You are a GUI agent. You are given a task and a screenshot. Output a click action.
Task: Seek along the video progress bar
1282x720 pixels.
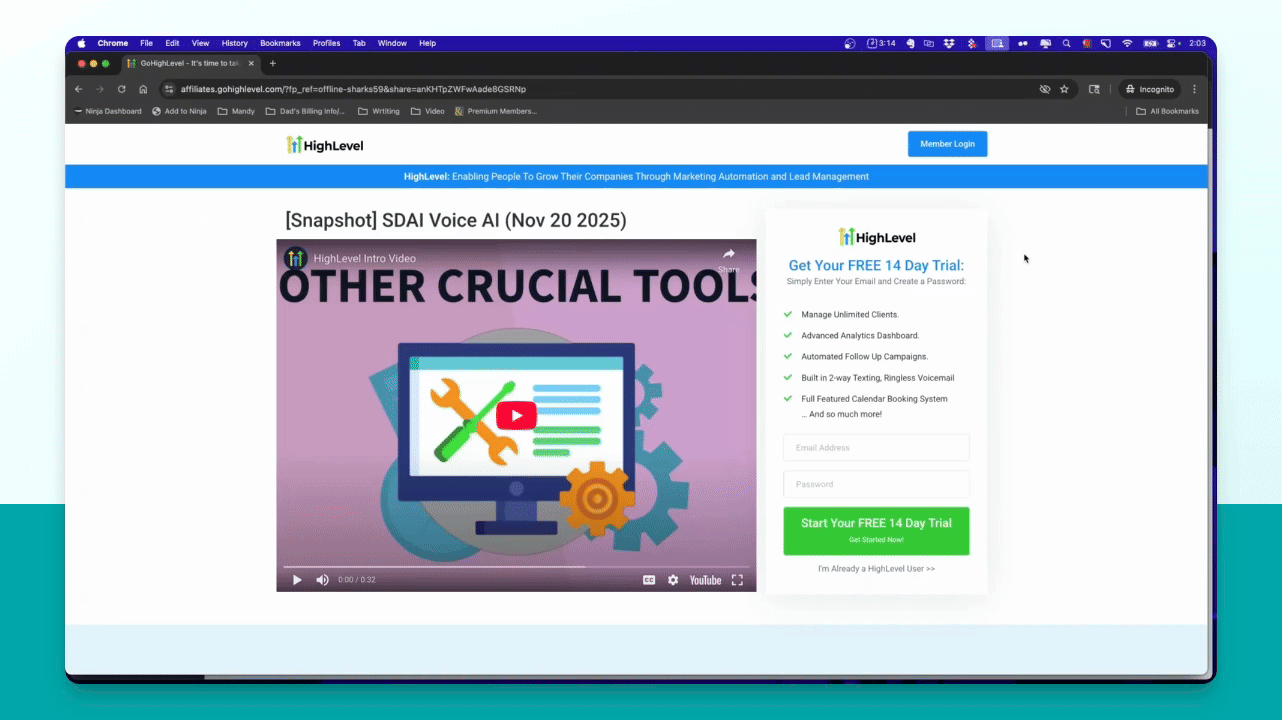pyautogui.click(x=516, y=566)
